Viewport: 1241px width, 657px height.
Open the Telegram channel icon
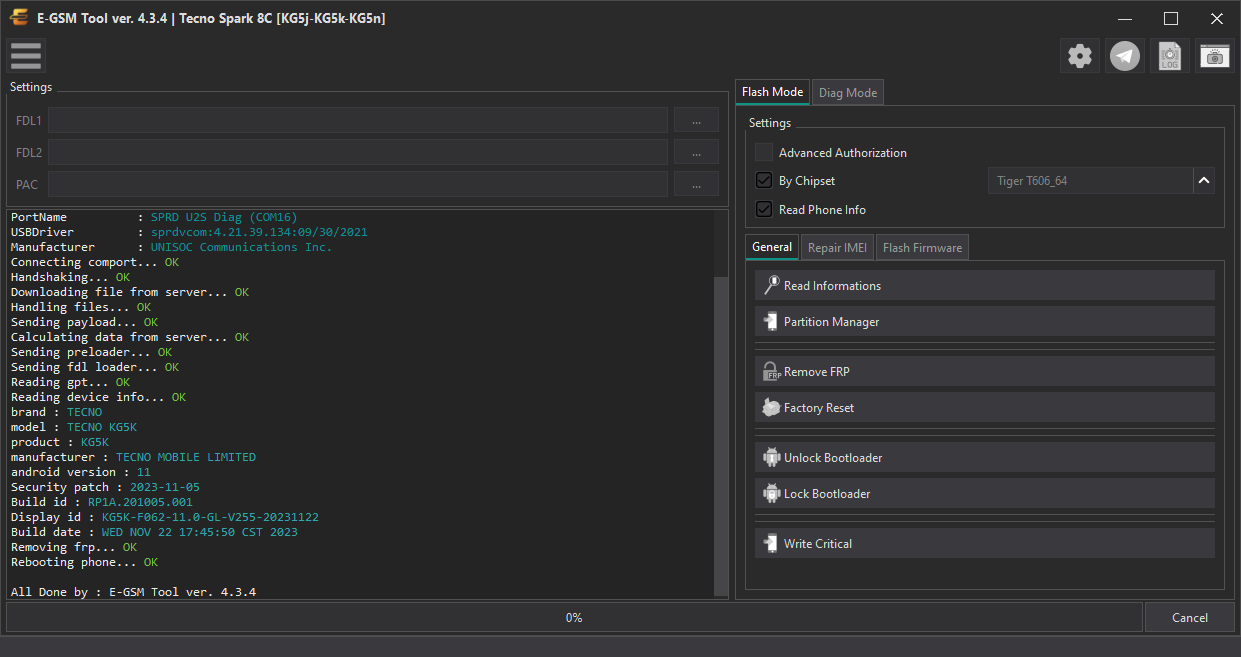click(x=1126, y=56)
